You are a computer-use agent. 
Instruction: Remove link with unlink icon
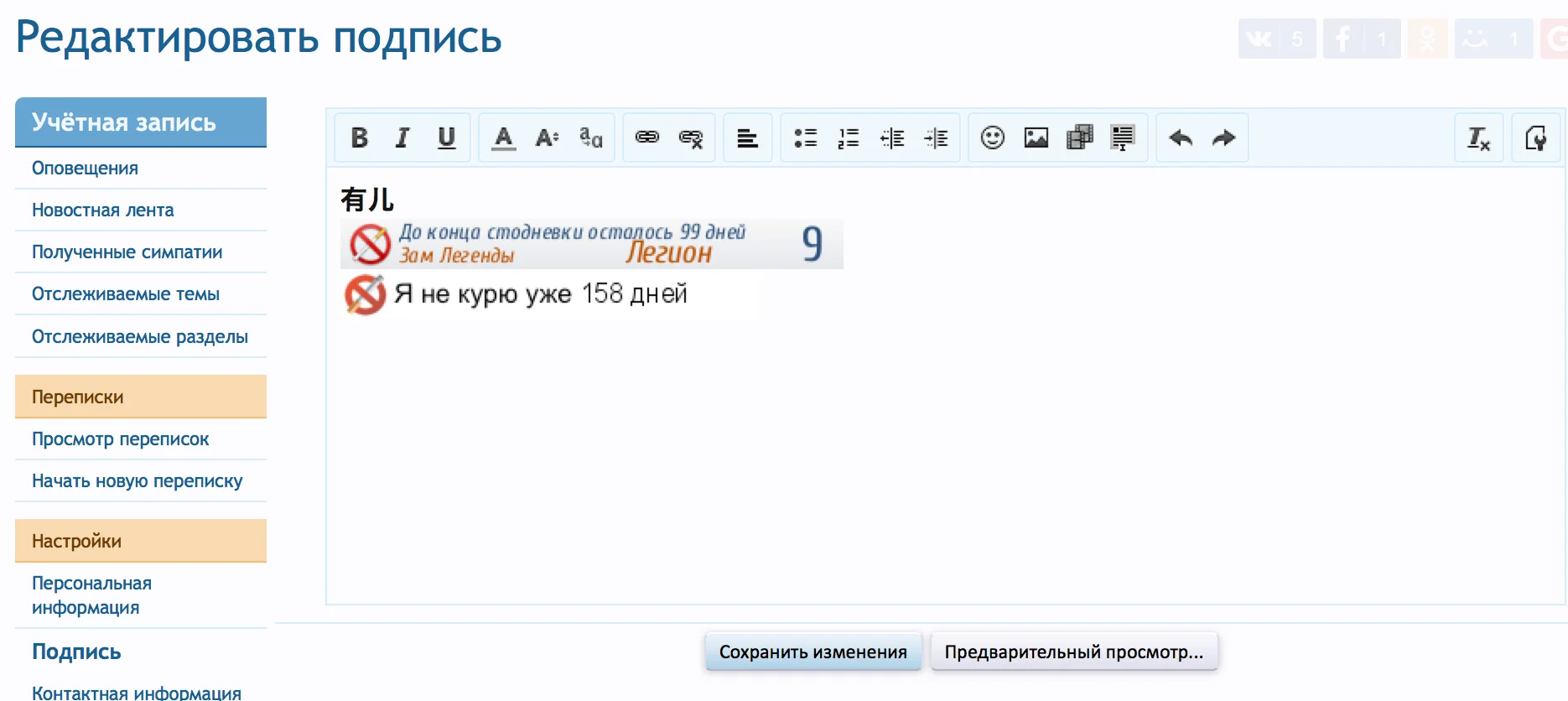pyautogui.click(x=691, y=138)
